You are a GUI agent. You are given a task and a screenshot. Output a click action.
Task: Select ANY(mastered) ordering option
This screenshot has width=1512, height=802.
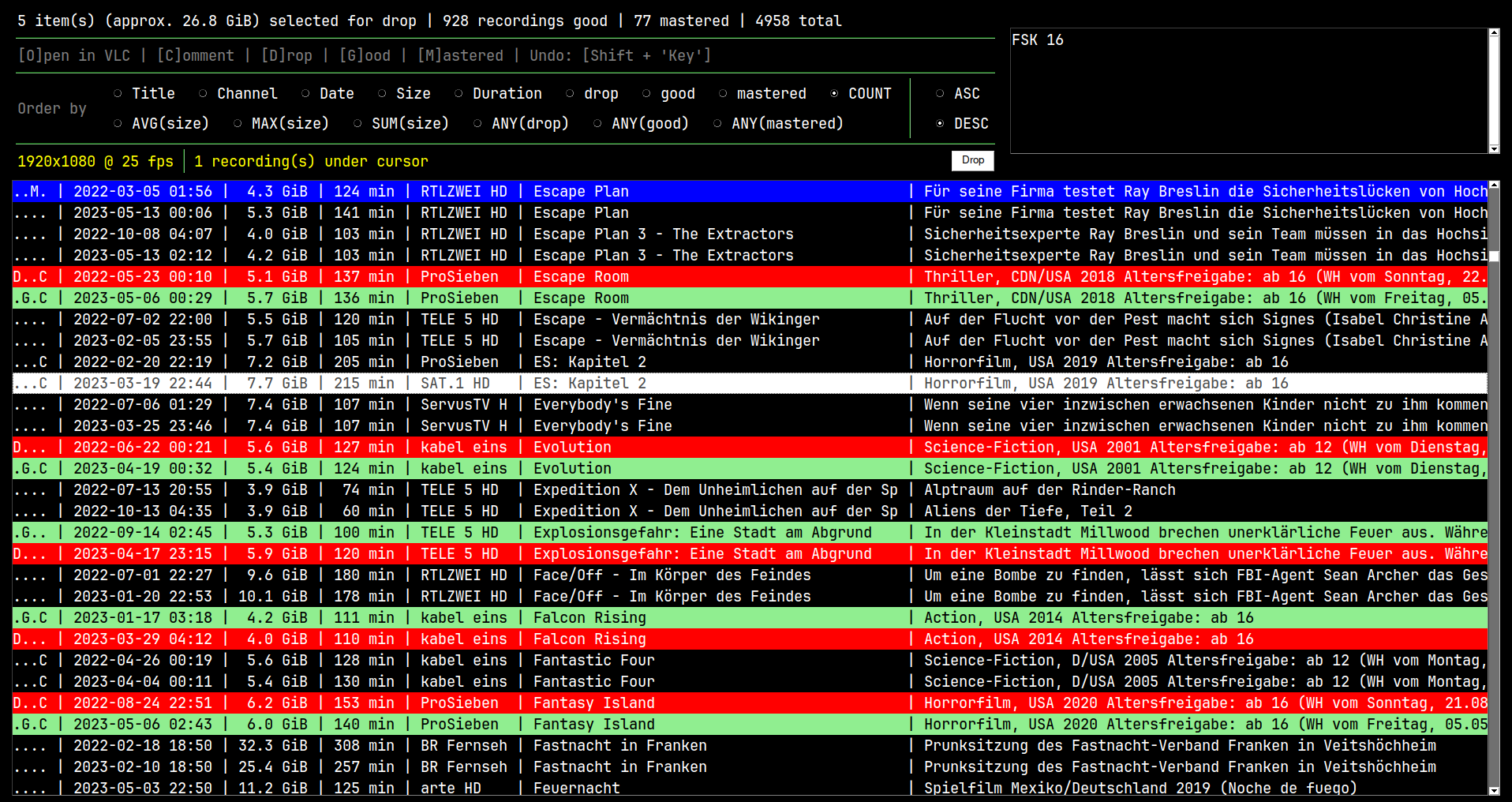717,123
